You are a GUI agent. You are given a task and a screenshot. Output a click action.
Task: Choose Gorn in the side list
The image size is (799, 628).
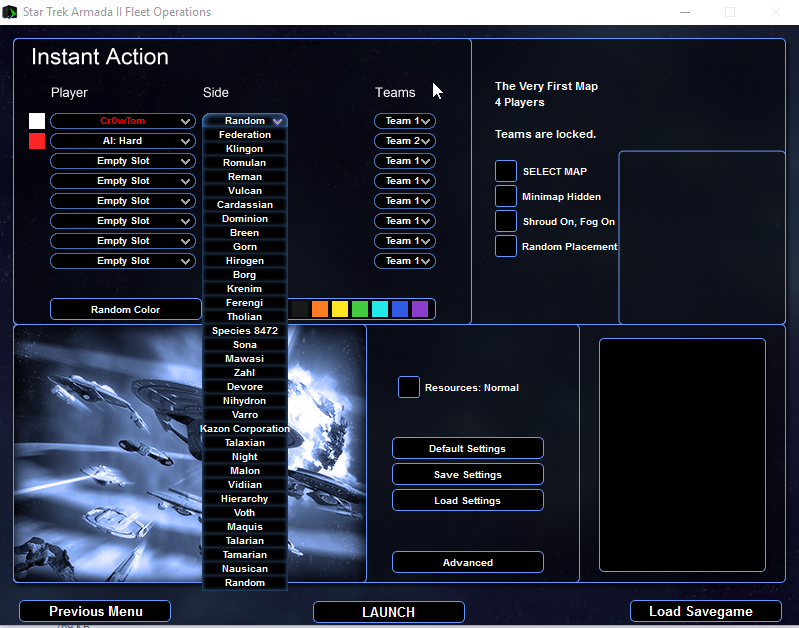tap(245, 247)
